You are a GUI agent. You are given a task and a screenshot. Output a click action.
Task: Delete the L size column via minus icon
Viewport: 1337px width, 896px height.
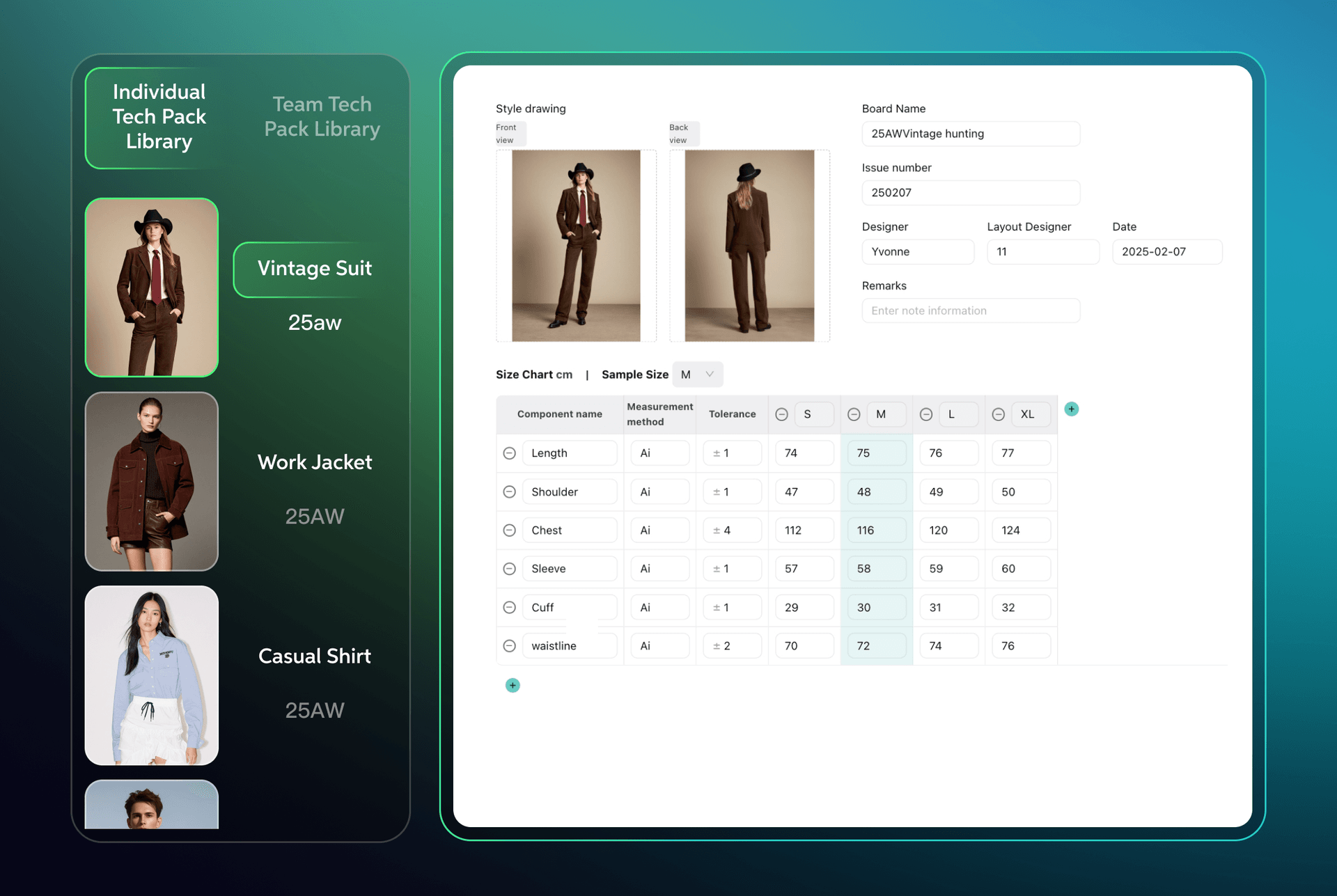(x=926, y=414)
